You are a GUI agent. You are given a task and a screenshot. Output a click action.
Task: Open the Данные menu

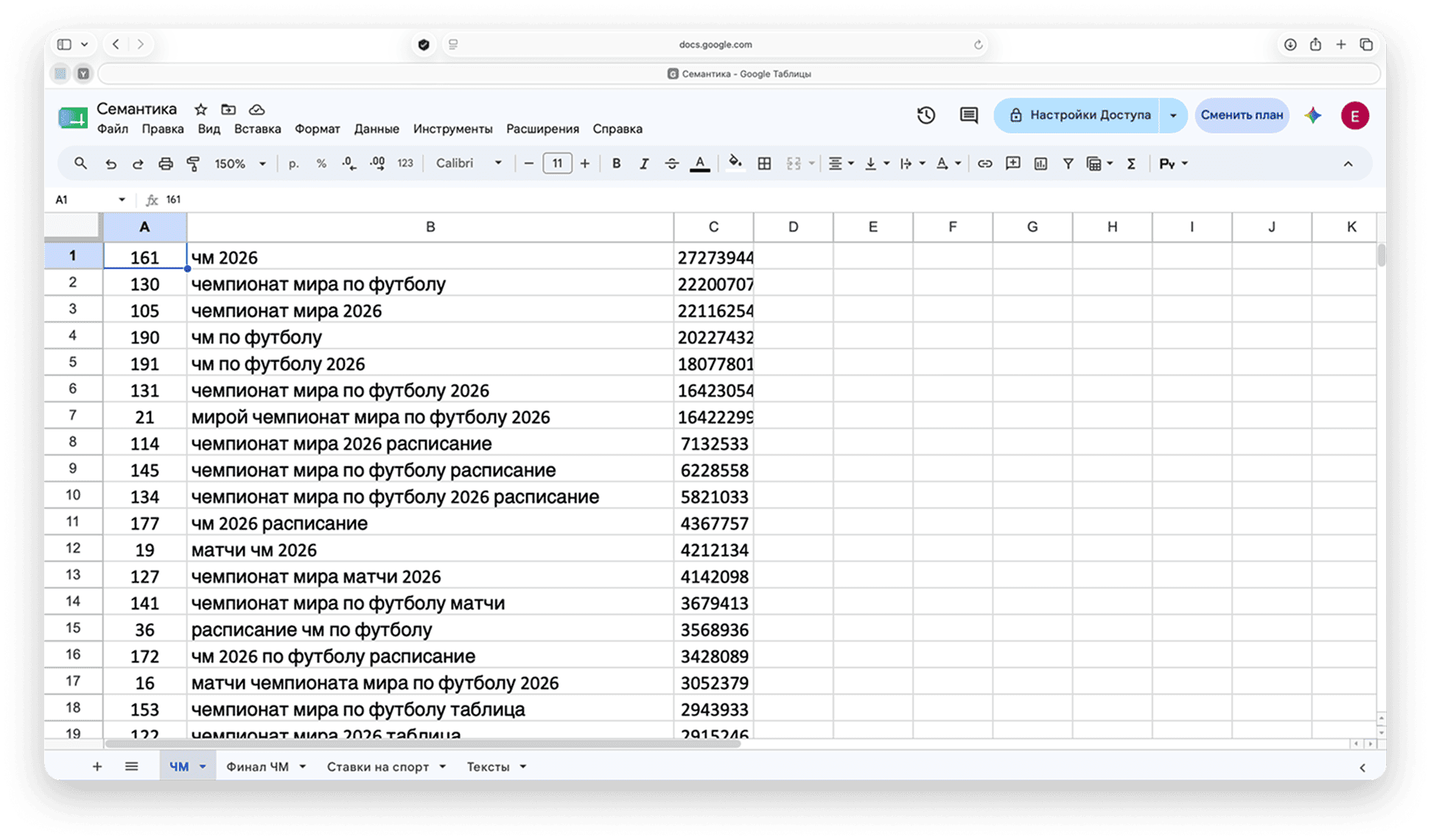(377, 129)
